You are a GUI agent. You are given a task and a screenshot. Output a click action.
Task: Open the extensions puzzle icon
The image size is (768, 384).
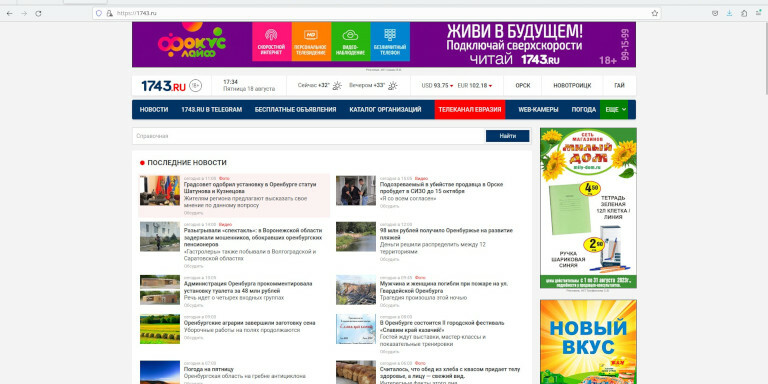click(744, 13)
